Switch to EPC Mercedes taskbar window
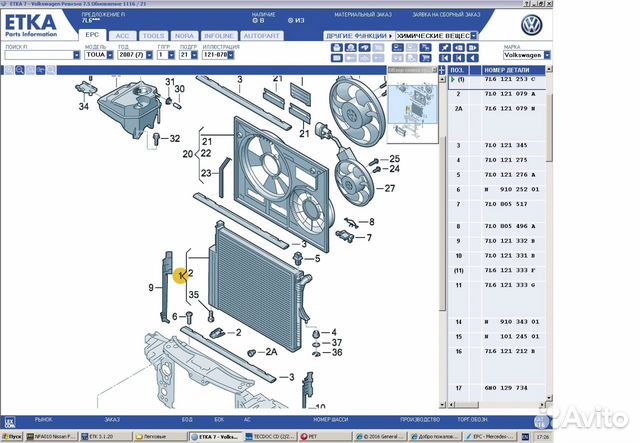The image size is (640, 443). (x=491, y=436)
